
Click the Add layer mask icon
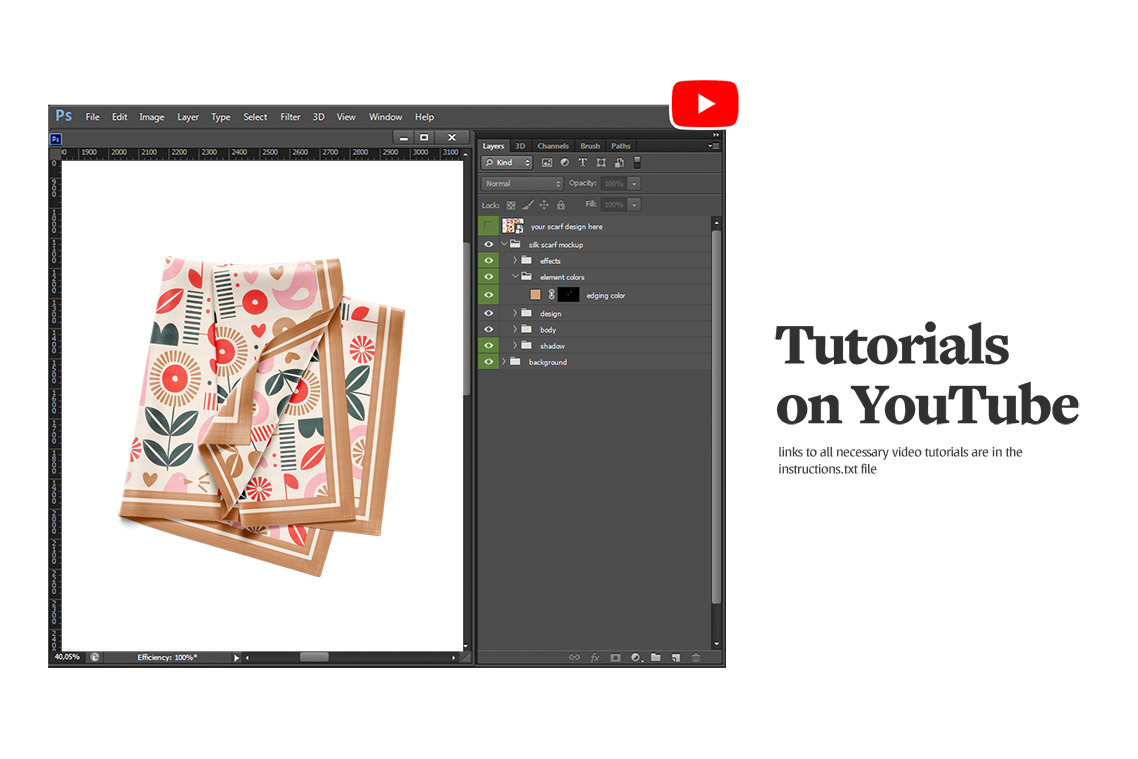click(x=616, y=657)
